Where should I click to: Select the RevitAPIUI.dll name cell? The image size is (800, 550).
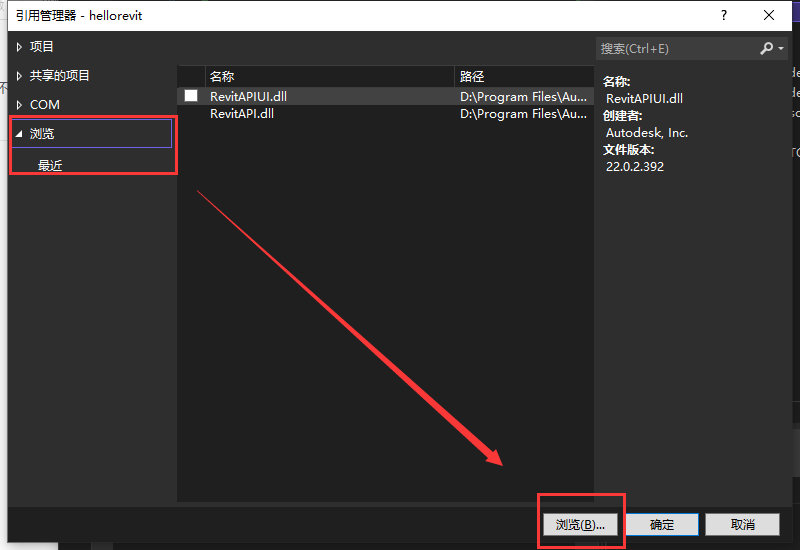[x=248, y=96]
